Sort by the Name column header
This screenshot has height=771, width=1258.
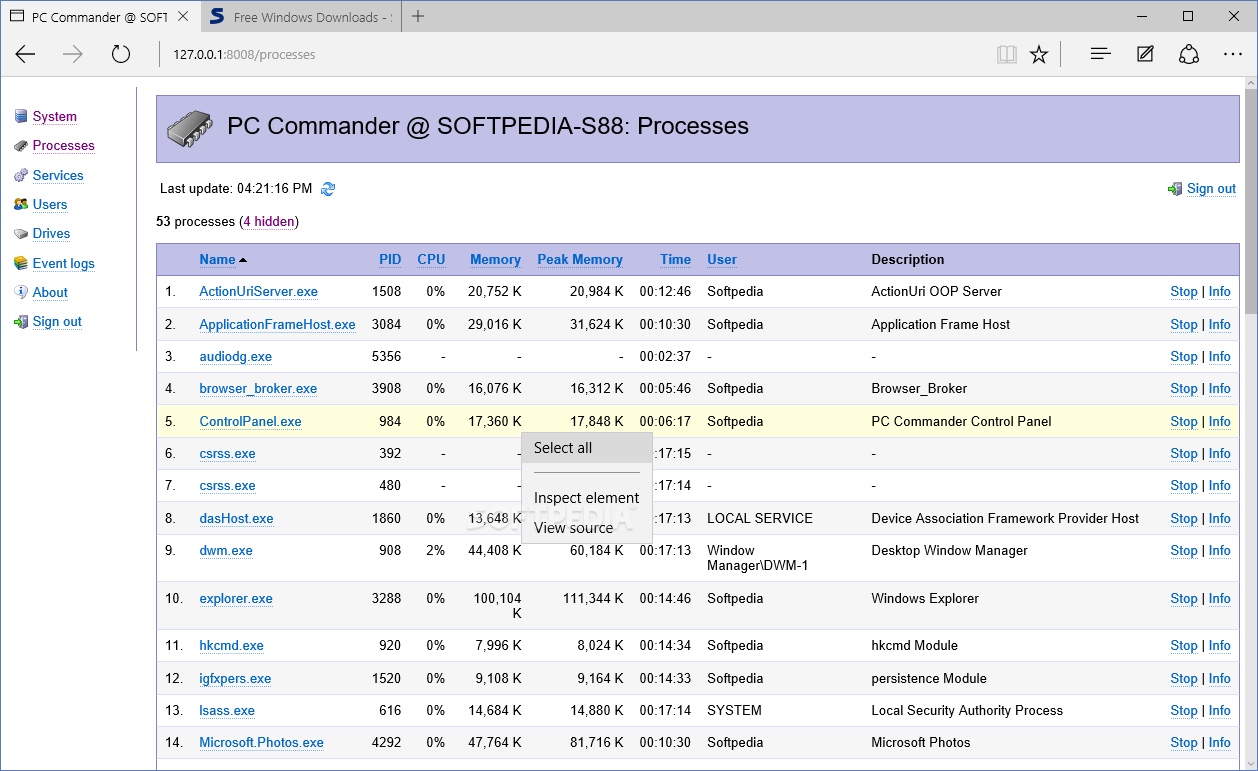pos(217,259)
